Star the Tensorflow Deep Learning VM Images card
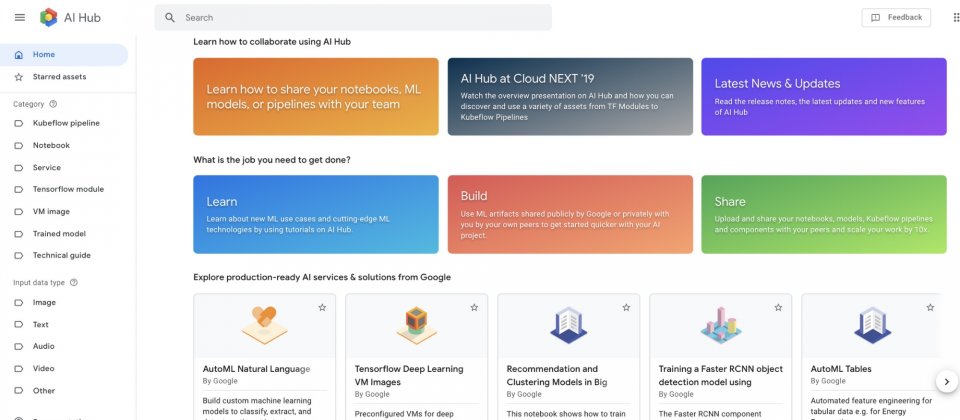 474,307
